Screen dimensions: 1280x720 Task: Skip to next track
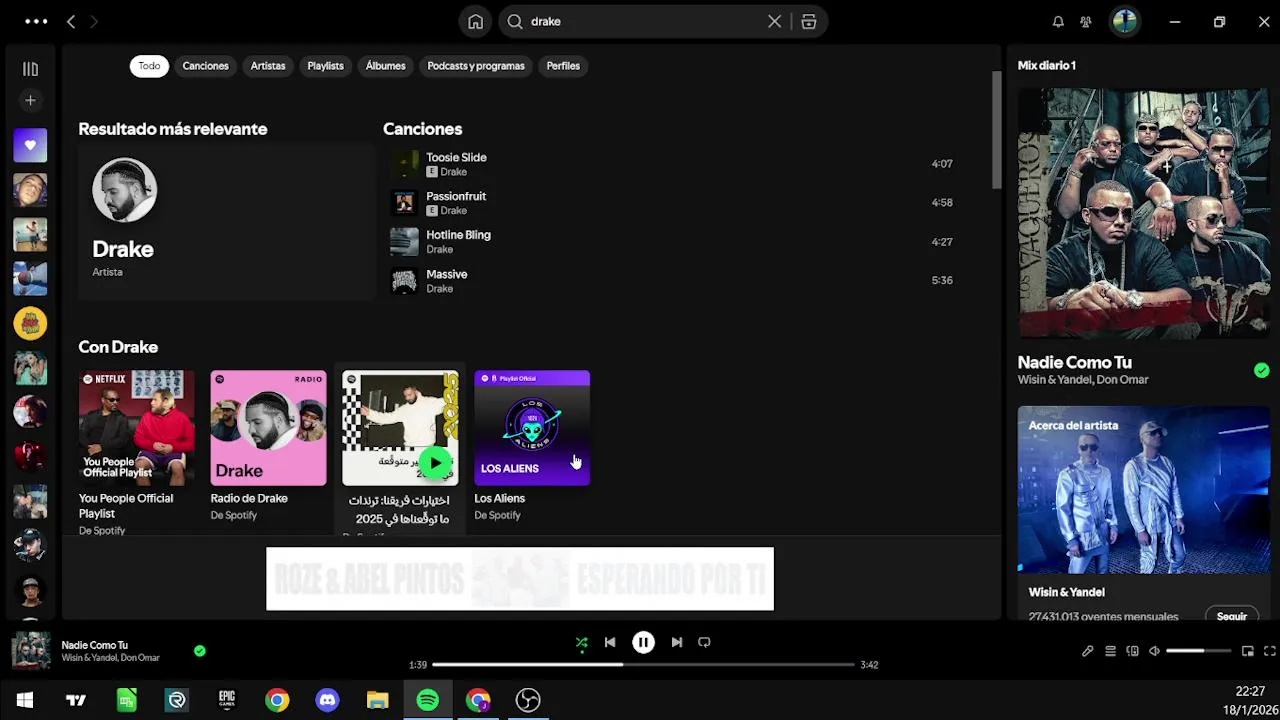click(x=677, y=642)
